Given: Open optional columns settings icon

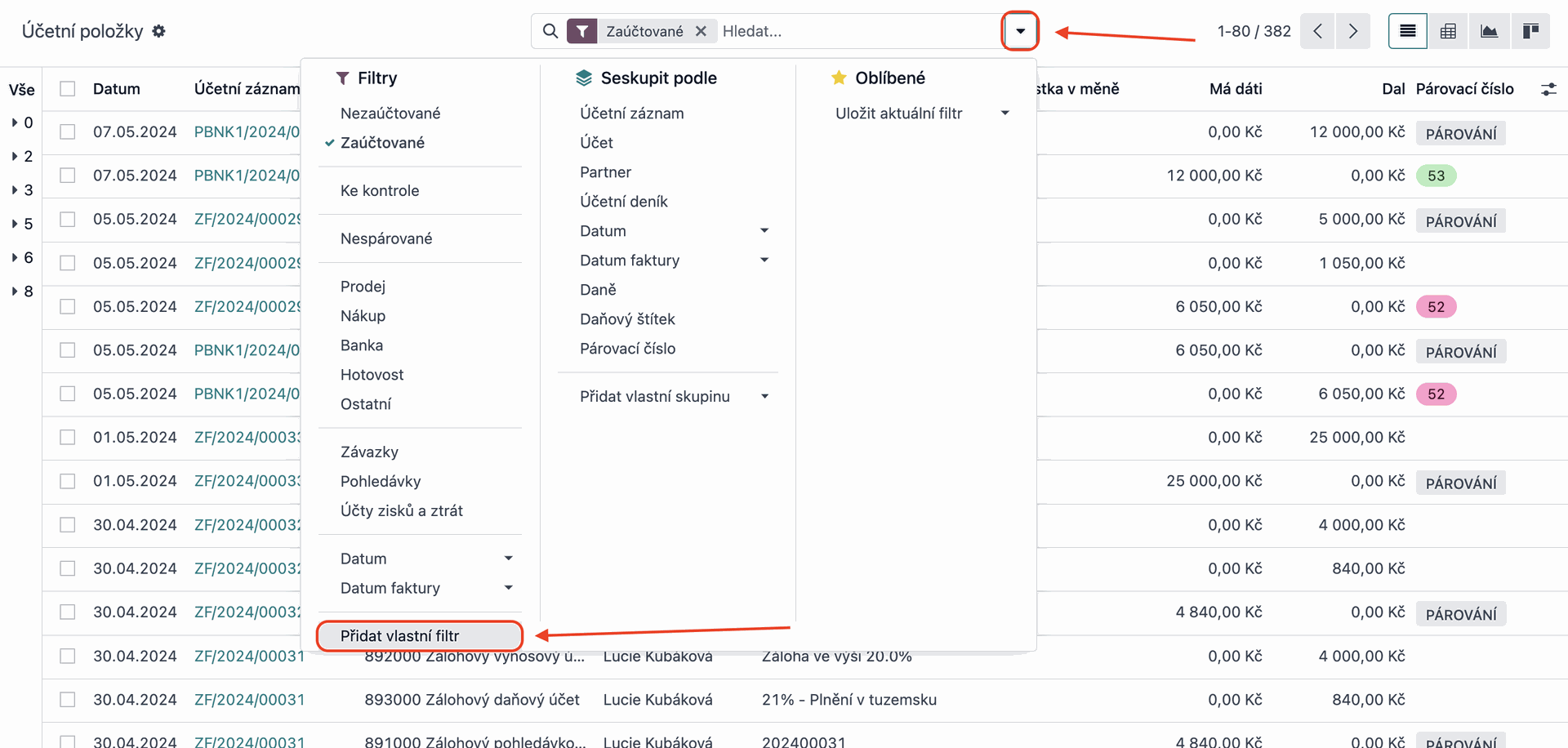Looking at the screenshot, I should 1548,89.
